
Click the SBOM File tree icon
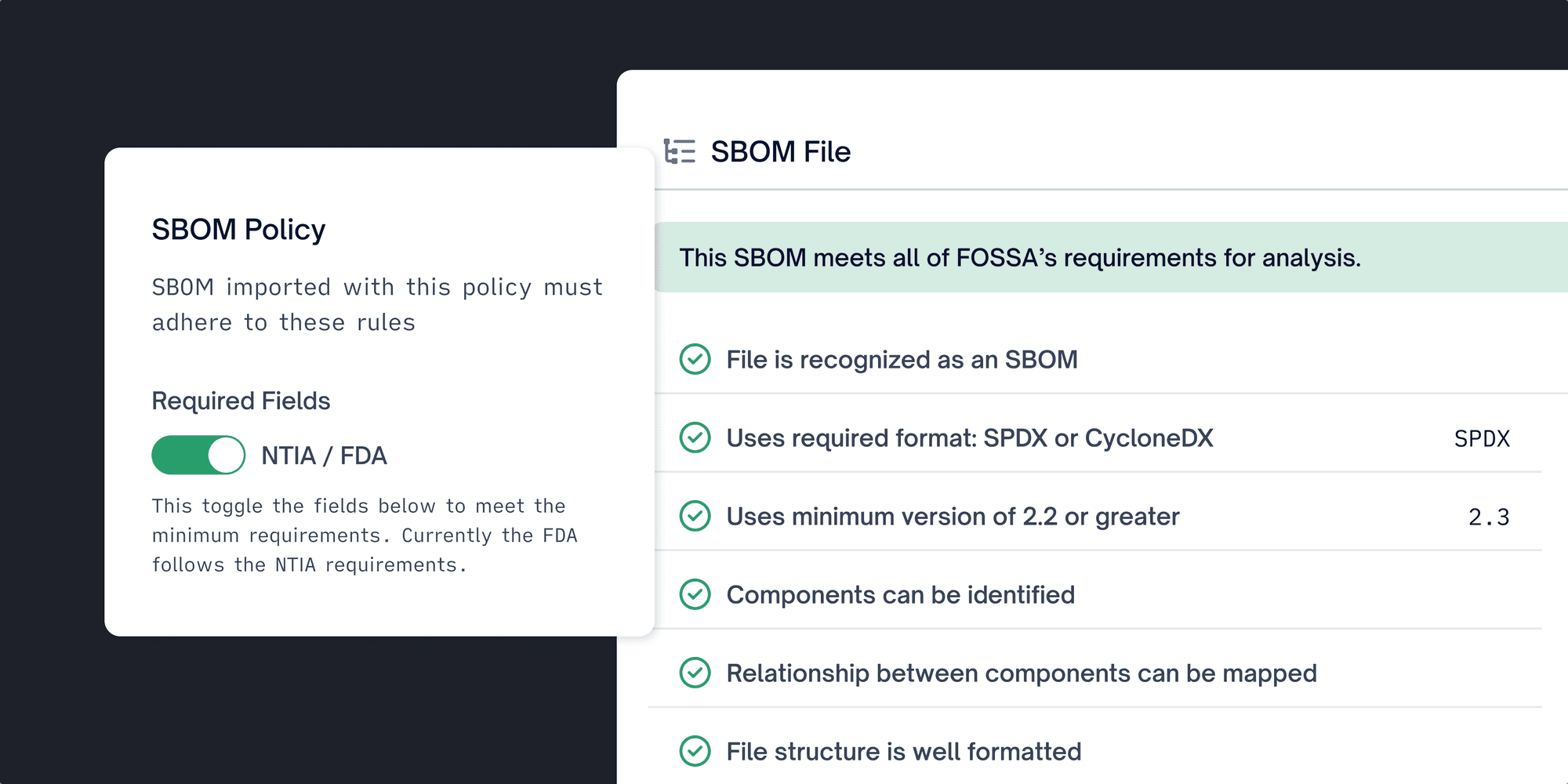[680, 151]
